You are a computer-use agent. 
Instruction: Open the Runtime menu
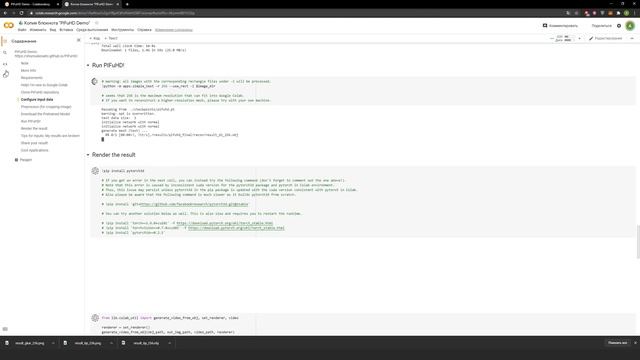pos(92,30)
